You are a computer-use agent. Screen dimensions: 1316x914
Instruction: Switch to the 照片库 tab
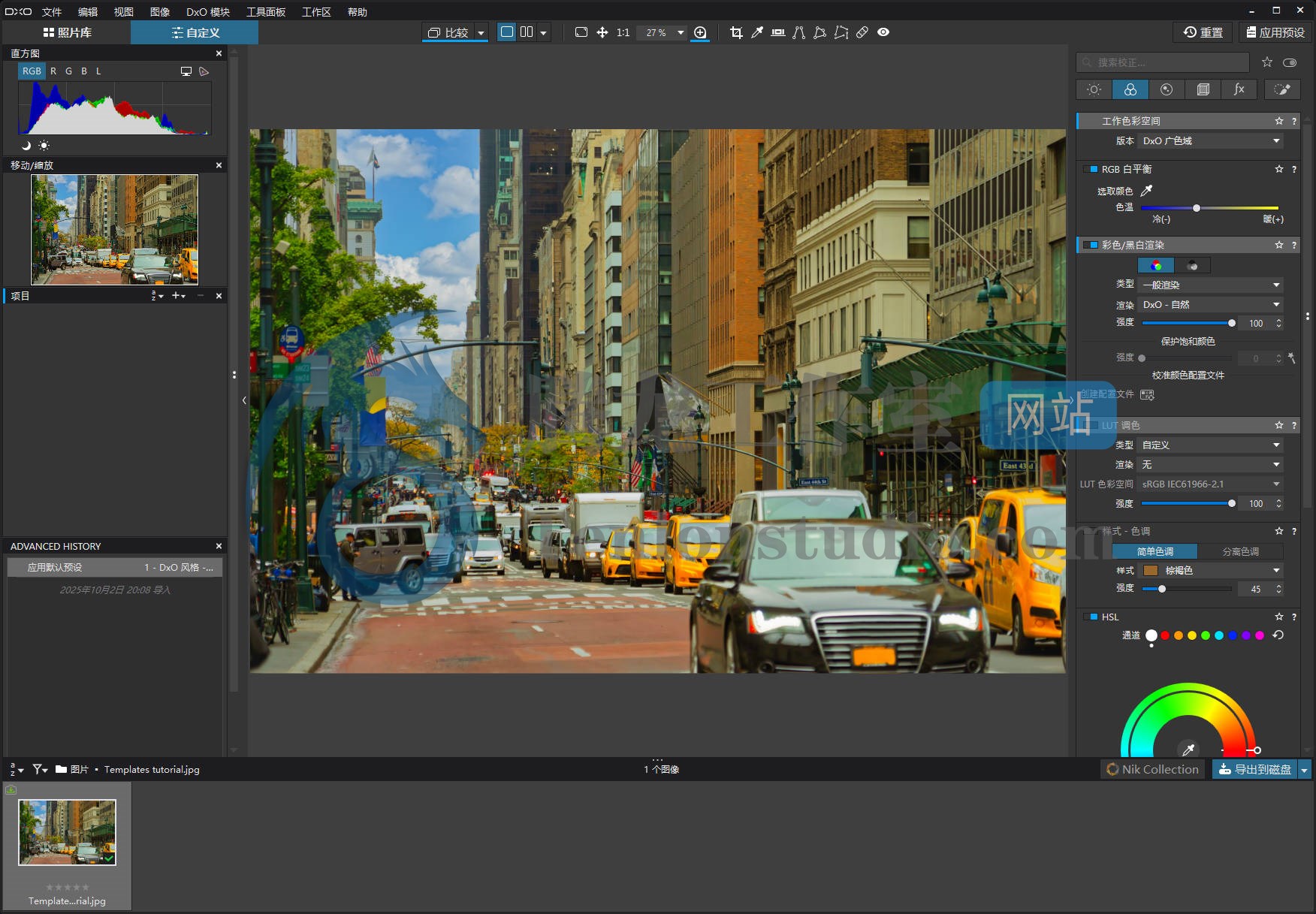(x=66, y=32)
